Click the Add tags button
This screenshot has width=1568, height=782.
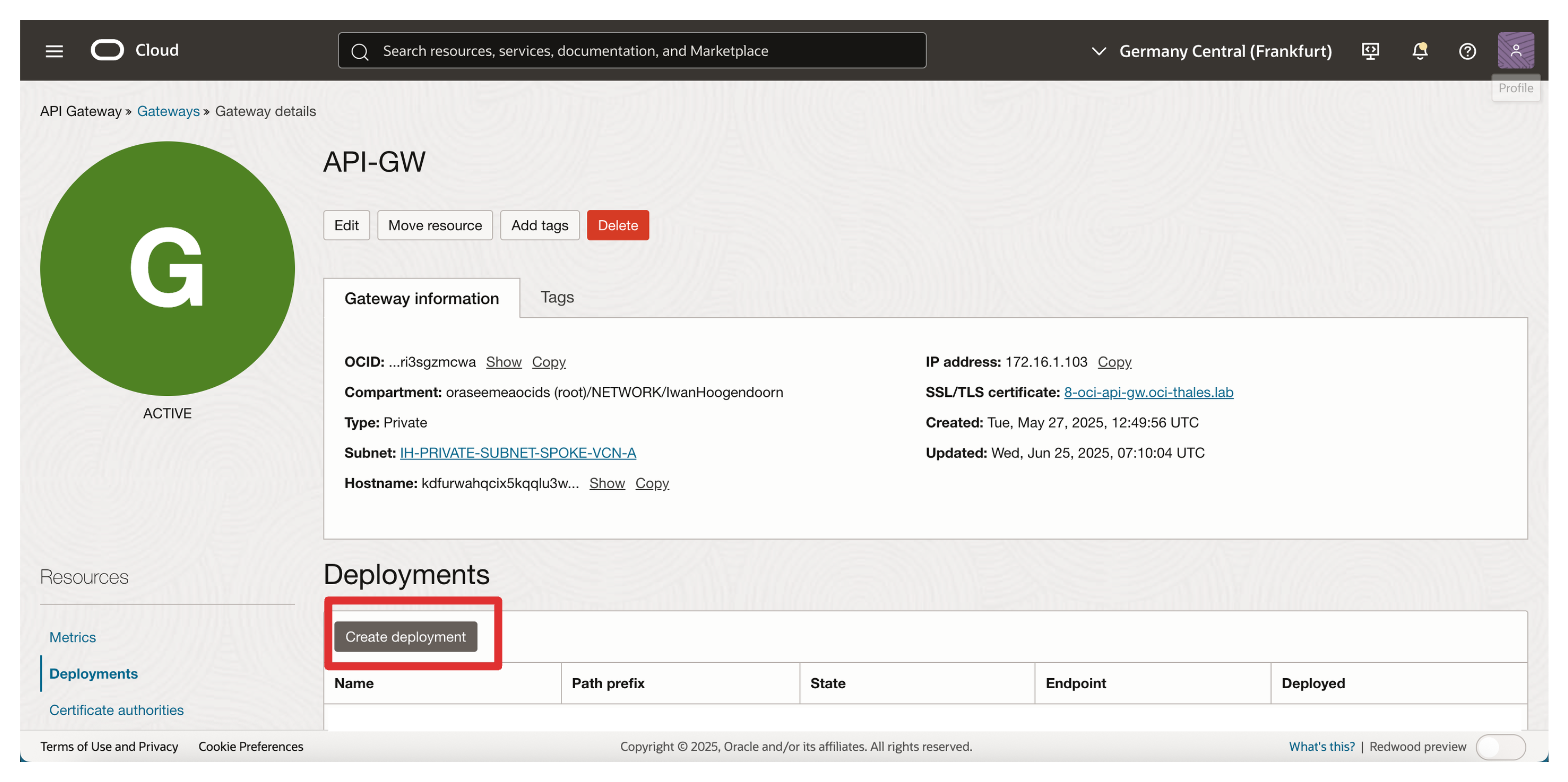tap(539, 225)
